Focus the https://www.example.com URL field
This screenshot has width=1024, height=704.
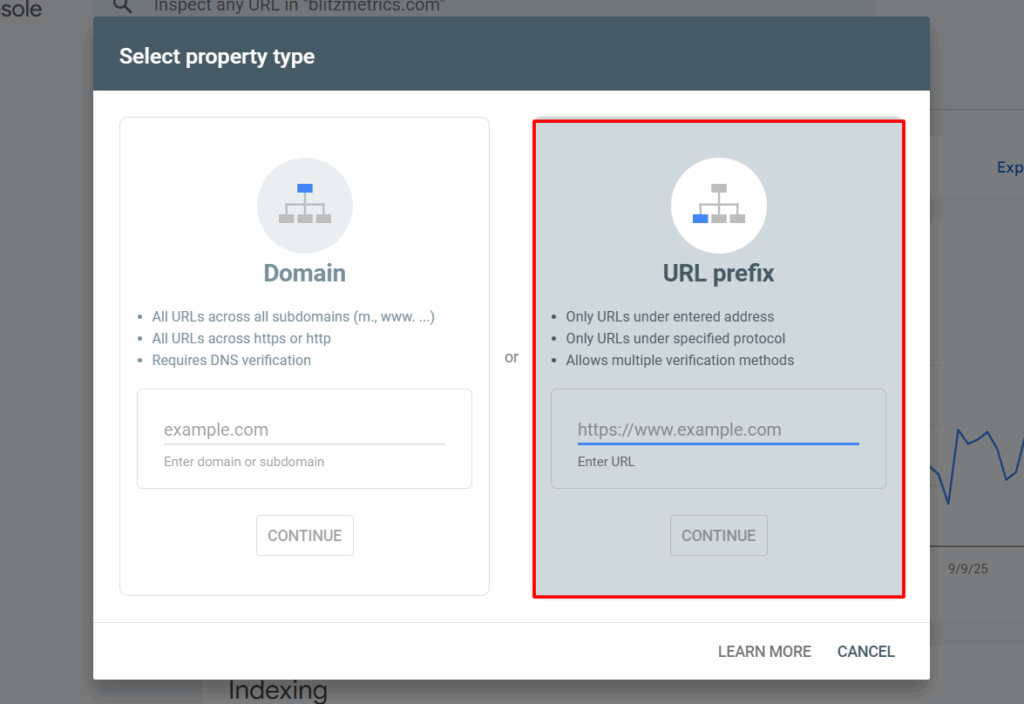click(718, 429)
